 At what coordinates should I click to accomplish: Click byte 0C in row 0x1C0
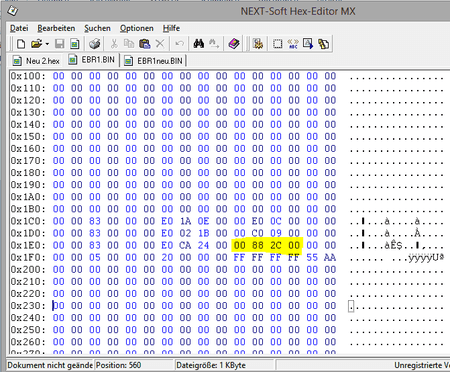pos(276,221)
